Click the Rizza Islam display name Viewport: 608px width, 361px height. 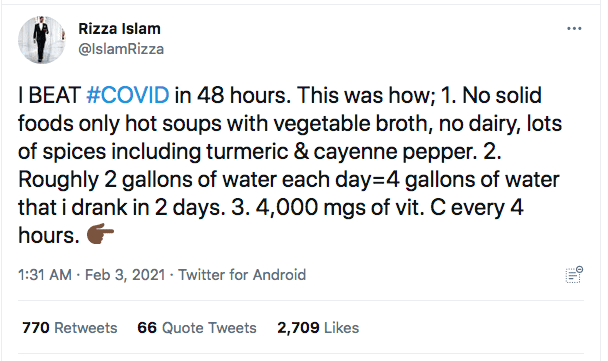coord(119,29)
